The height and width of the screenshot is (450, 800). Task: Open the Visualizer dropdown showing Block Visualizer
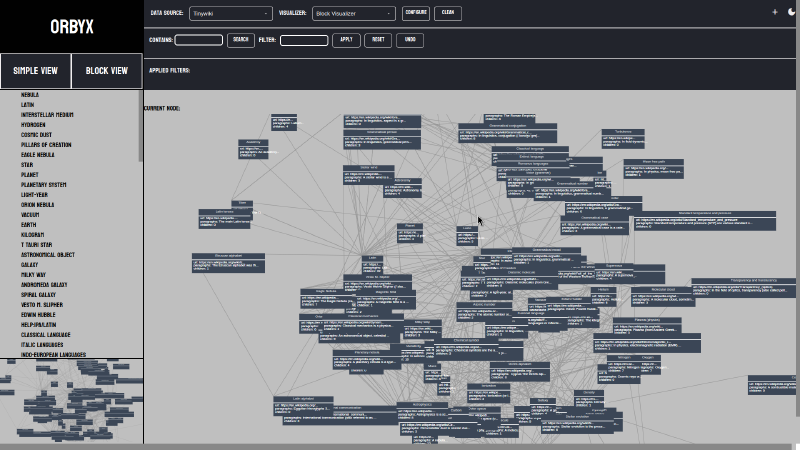click(x=354, y=13)
